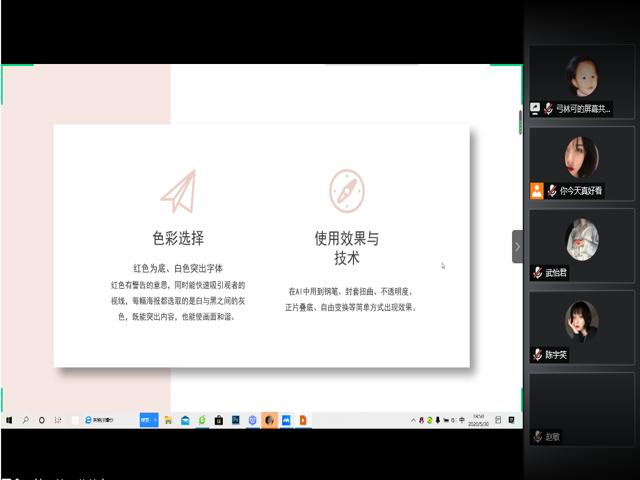Click subtitle 红色为底、白色突出字体

coord(178,268)
